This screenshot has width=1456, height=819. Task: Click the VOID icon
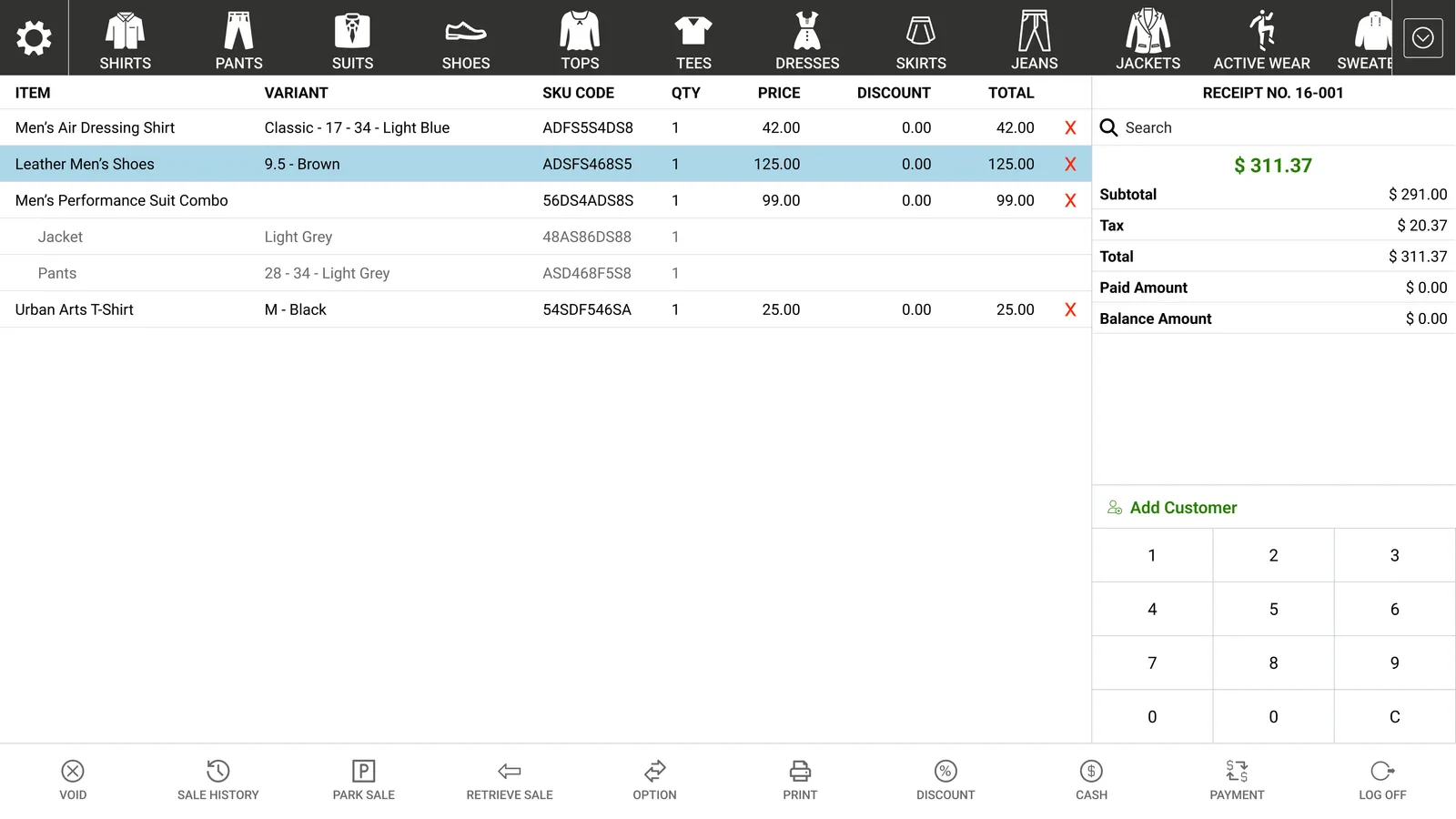[x=73, y=771]
